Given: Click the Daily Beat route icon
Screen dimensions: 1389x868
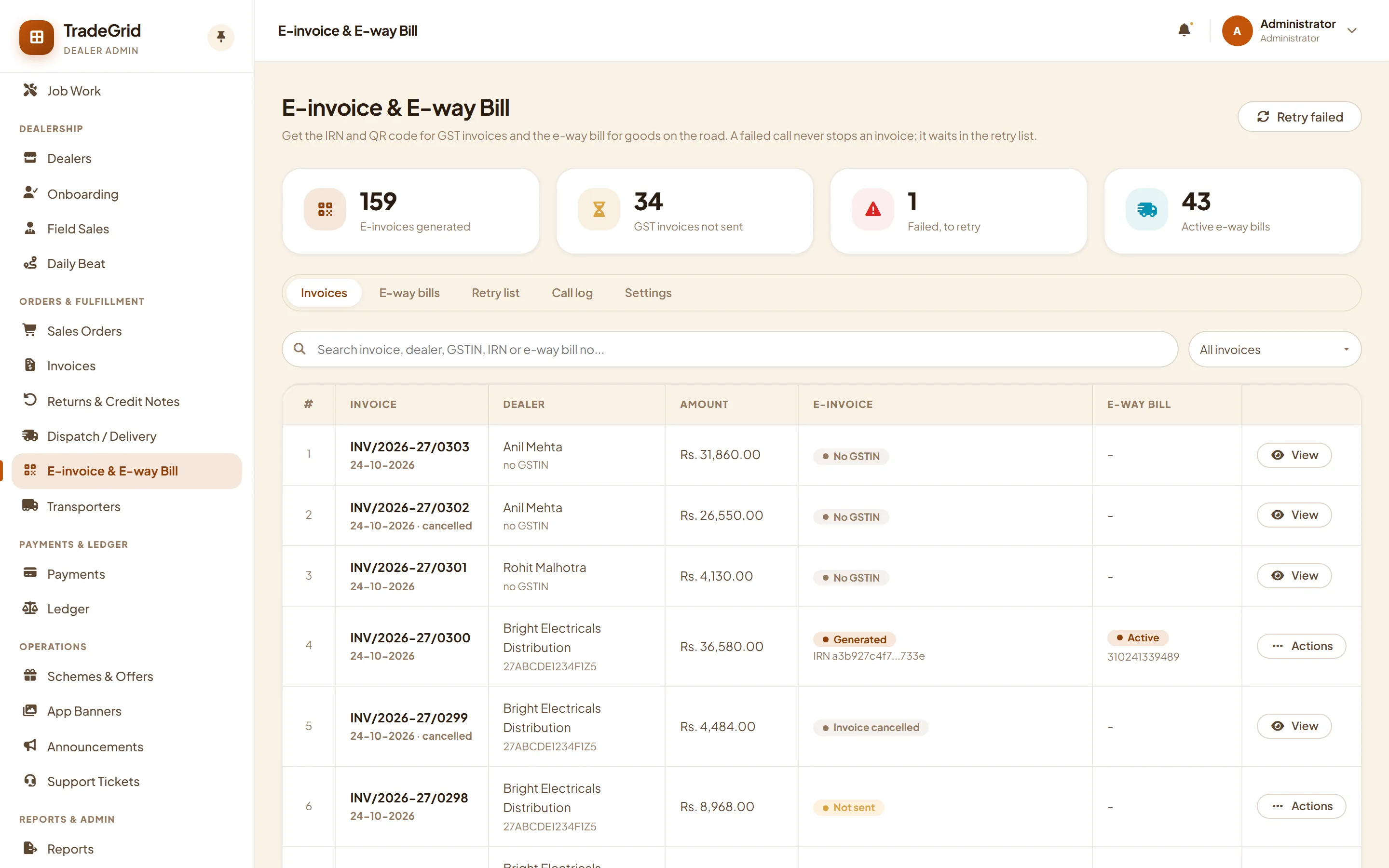Looking at the screenshot, I should pyautogui.click(x=30, y=263).
